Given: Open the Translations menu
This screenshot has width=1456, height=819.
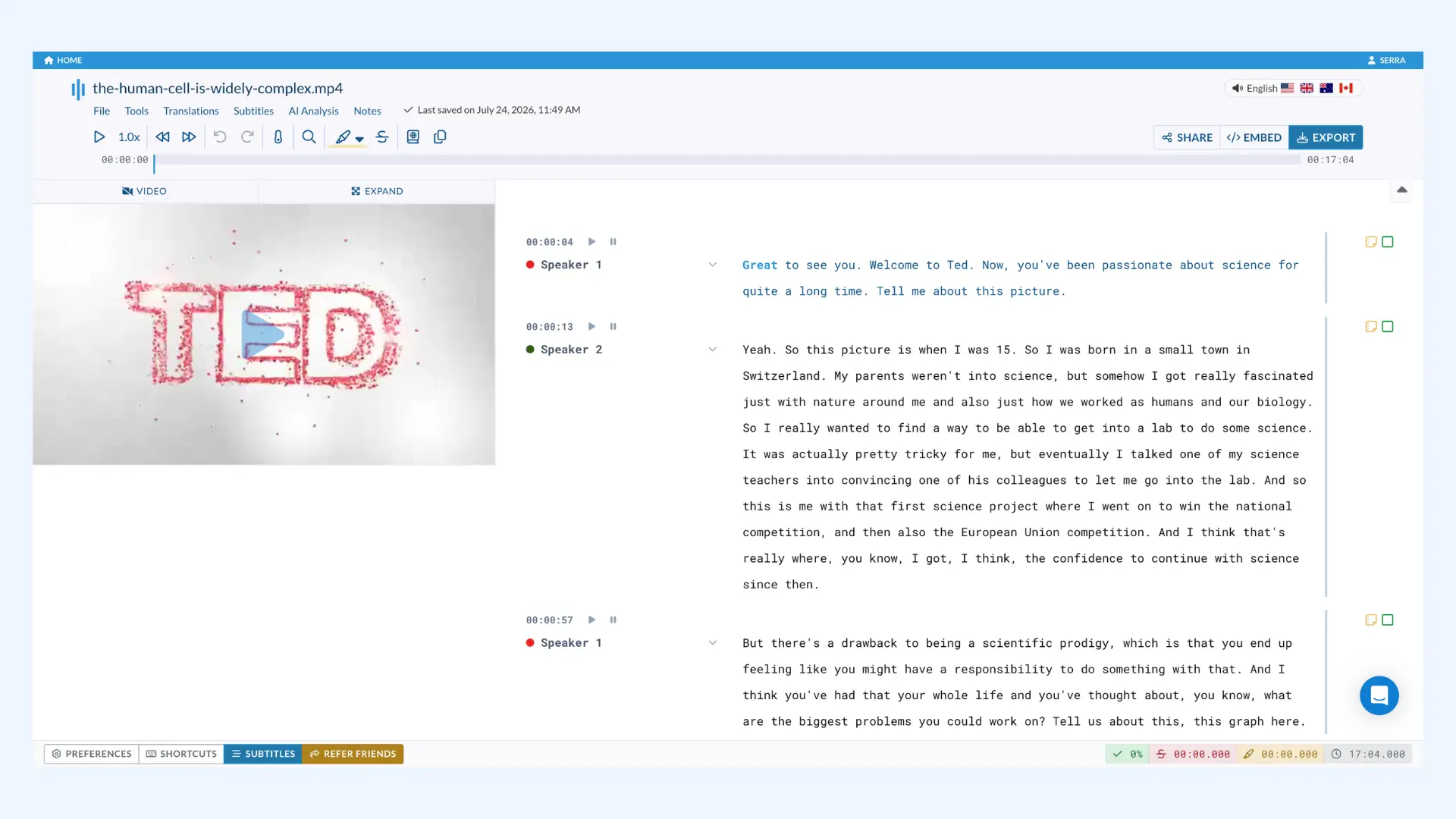Looking at the screenshot, I should [x=191, y=111].
